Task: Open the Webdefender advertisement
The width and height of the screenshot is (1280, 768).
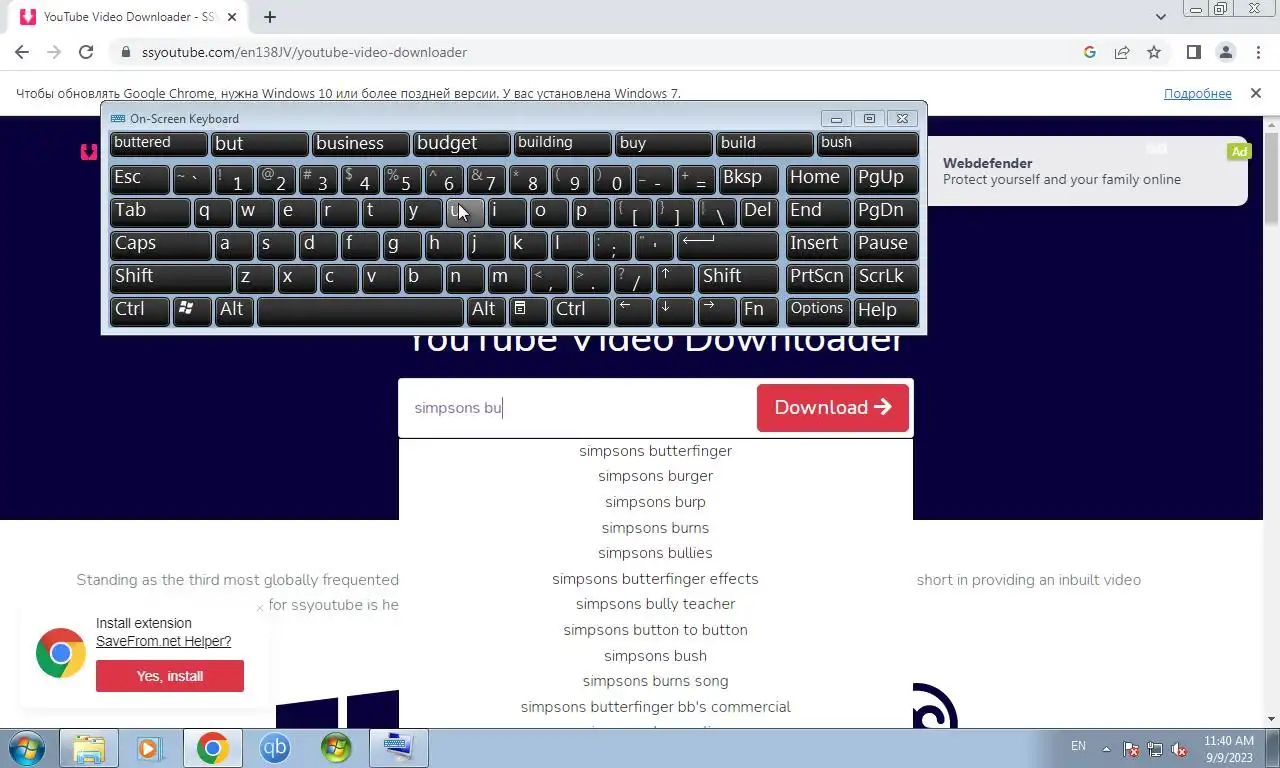Action: click(x=1087, y=171)
